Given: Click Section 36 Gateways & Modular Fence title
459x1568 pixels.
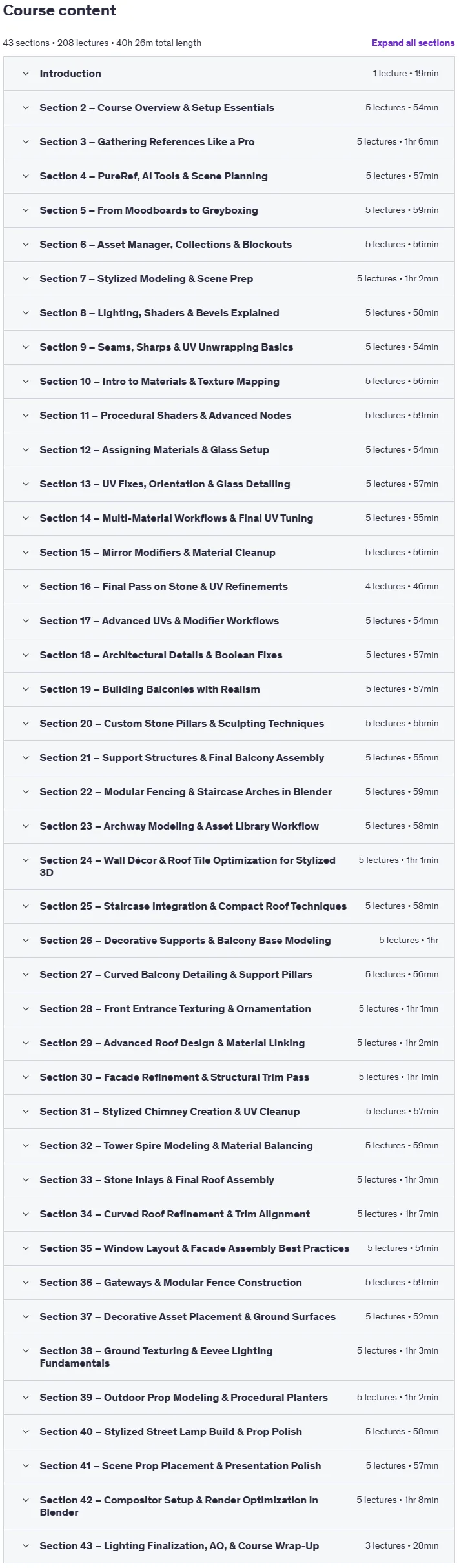Looking at the screenshot, I should tap(170, 1283).
